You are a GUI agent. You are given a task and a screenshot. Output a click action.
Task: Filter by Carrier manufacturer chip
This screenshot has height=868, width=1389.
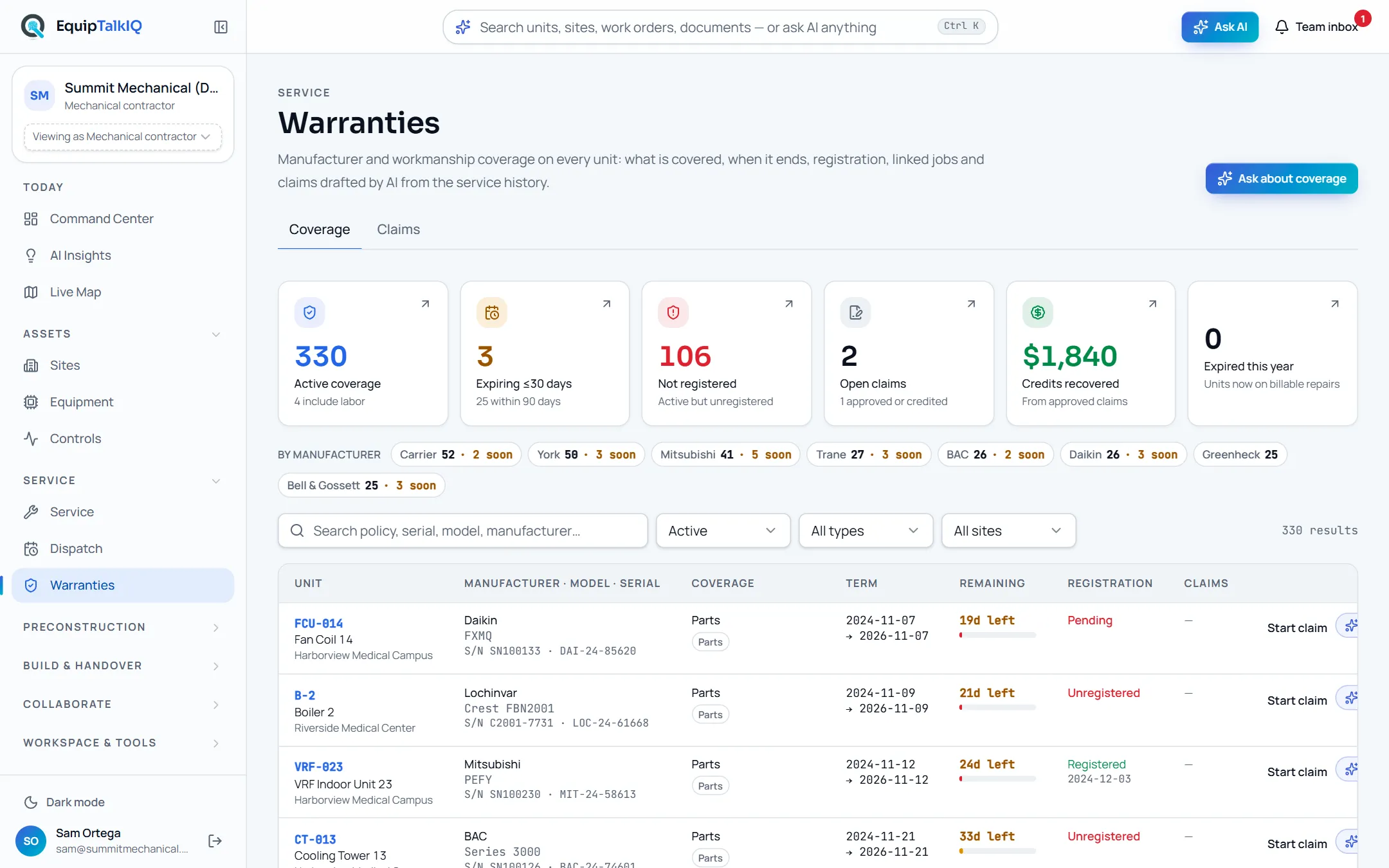click(x=456, y=455)
